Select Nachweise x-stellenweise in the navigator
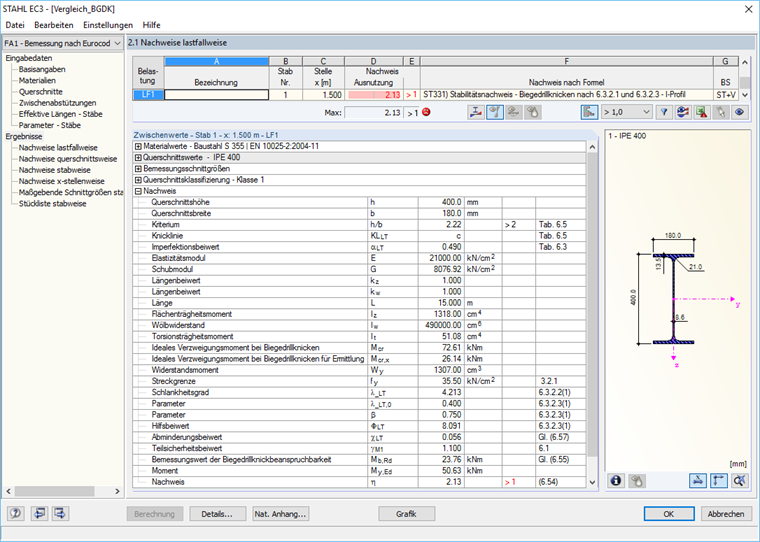 (61, 181)
